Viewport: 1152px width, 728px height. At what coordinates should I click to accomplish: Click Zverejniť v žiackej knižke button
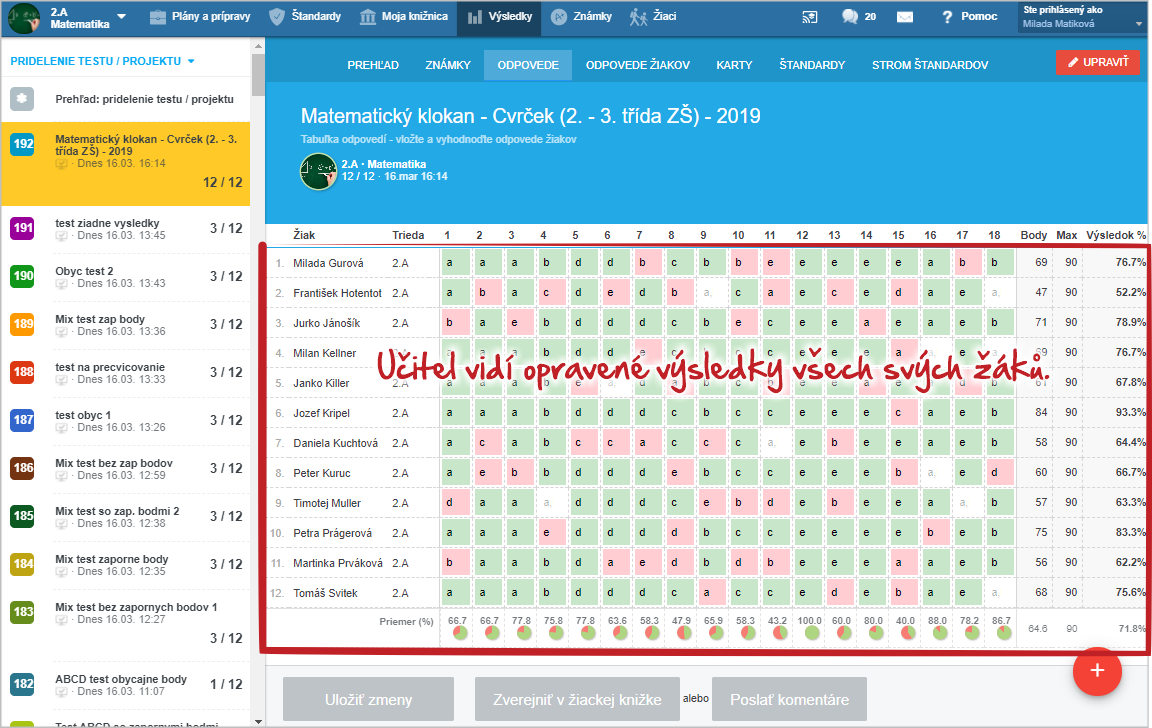point(577,699)
